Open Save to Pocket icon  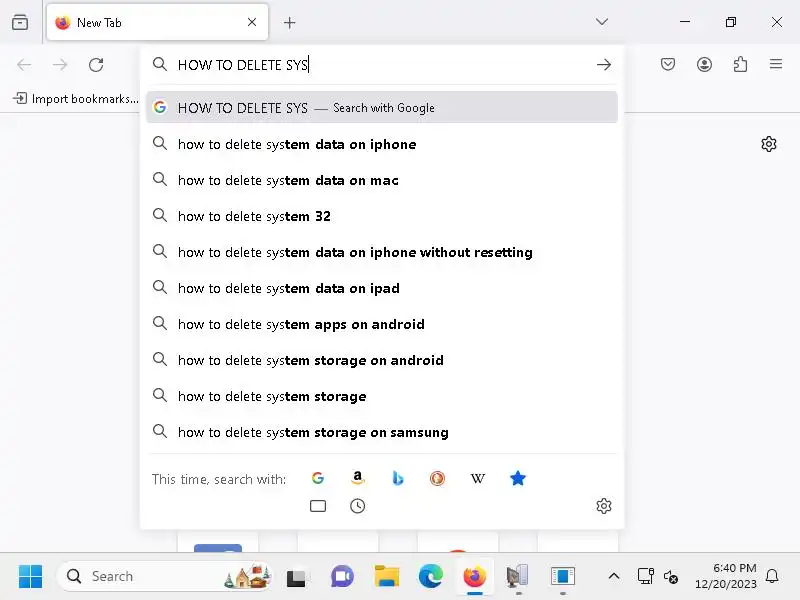[668, 64]
